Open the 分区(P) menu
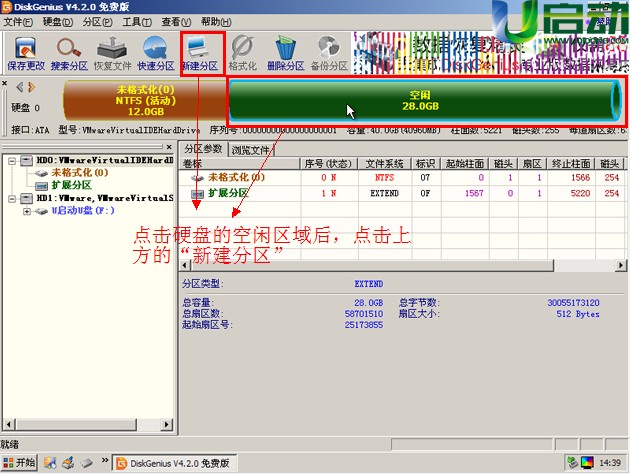This screenshot has height=474, width=630. pyautogui.click(x=98, y=22)
